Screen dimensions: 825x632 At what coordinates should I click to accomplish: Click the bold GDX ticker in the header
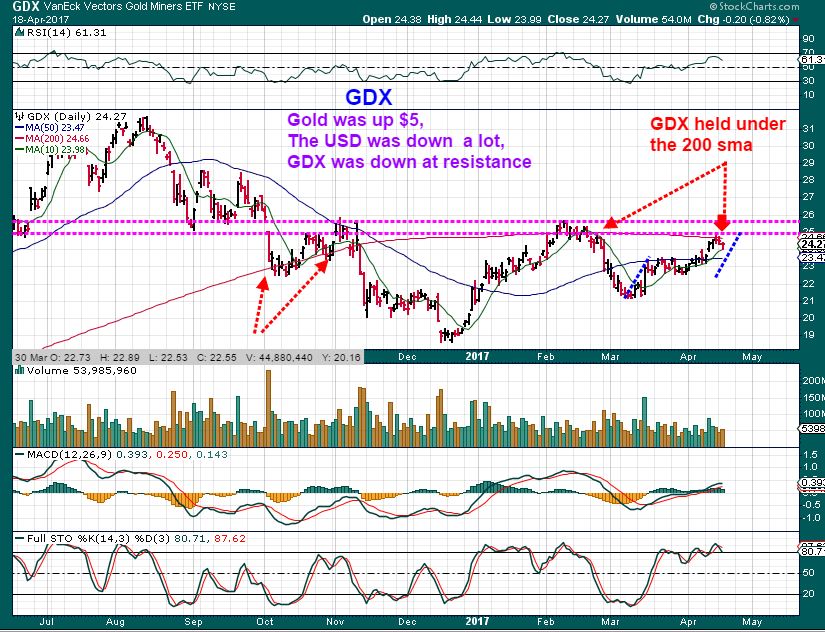tap(25, 7)
